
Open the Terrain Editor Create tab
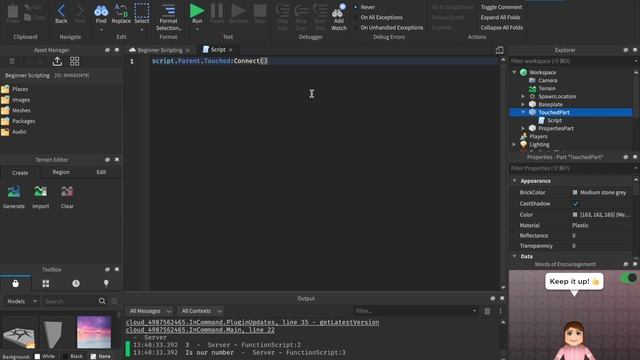click(20, 173)
